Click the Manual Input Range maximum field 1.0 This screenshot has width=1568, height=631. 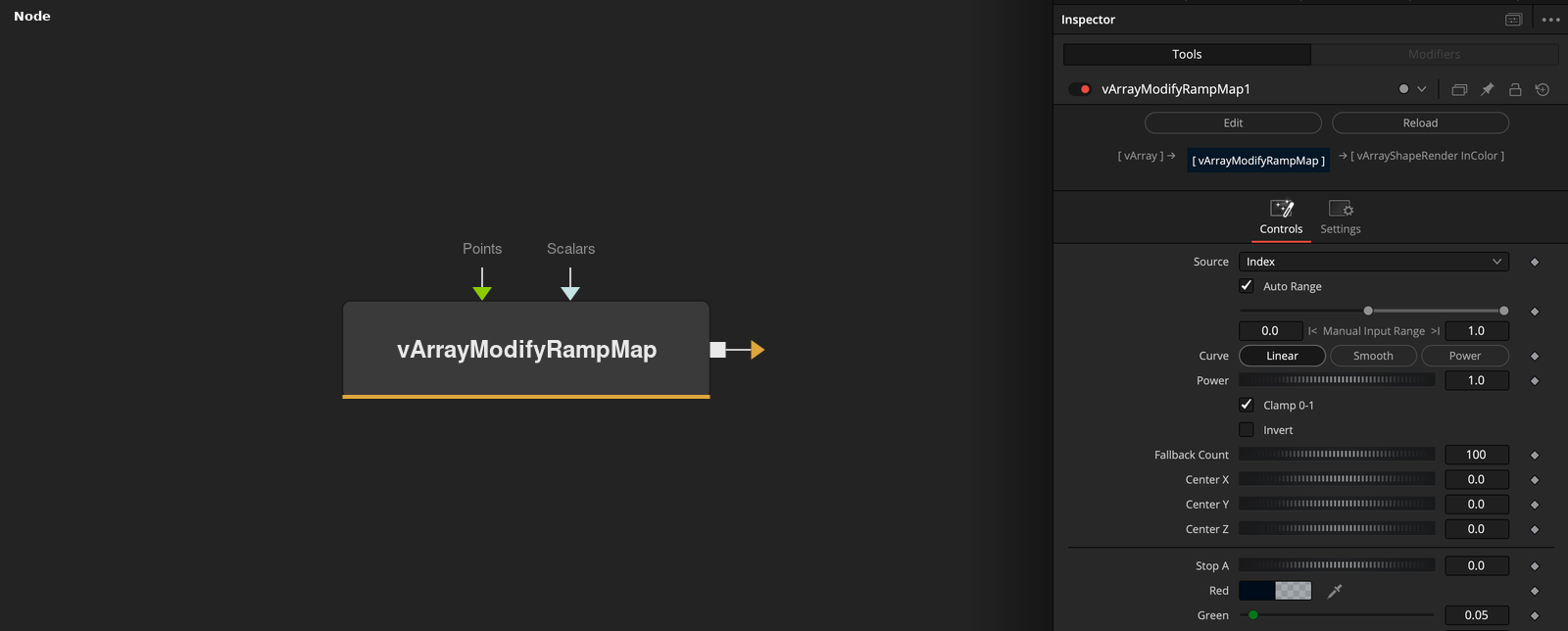(x=1477, y=331)
